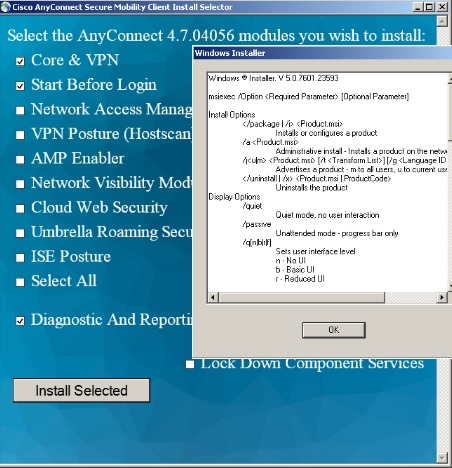Maximize the Install Selector window

pos(430,7)
